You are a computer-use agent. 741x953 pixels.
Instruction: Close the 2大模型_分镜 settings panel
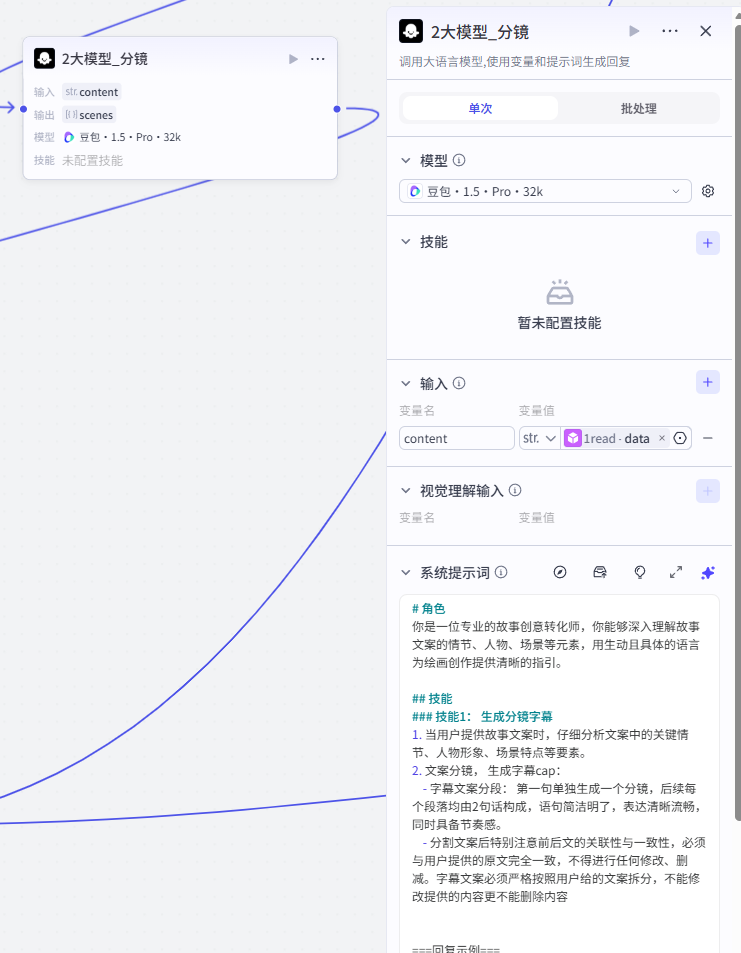[x=705, y=31]
